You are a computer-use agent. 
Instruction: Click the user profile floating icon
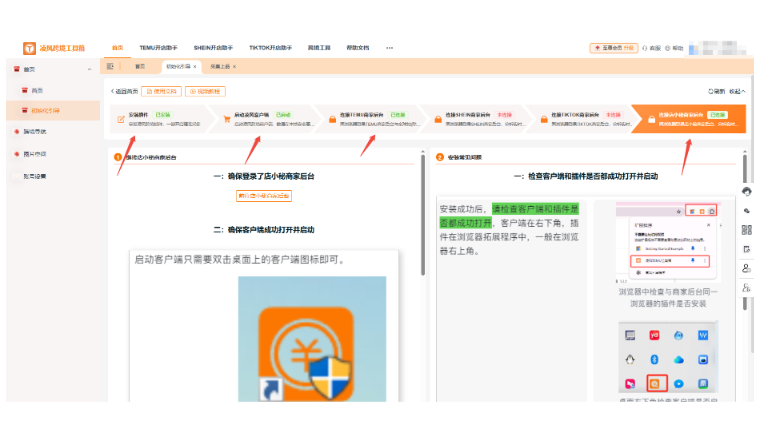coord(746,268)
